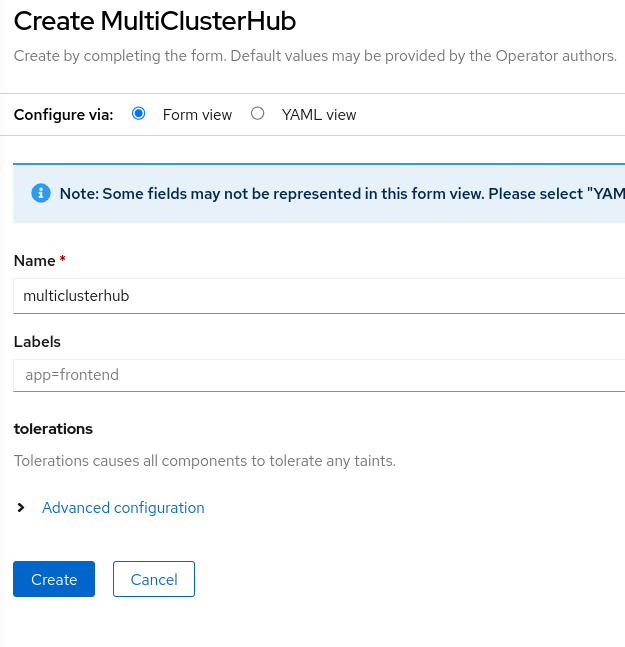Image resolution: width=625 pixels, height=647 pixels.
Task: Click the "Configure via:" label
Action: point(63,115)
